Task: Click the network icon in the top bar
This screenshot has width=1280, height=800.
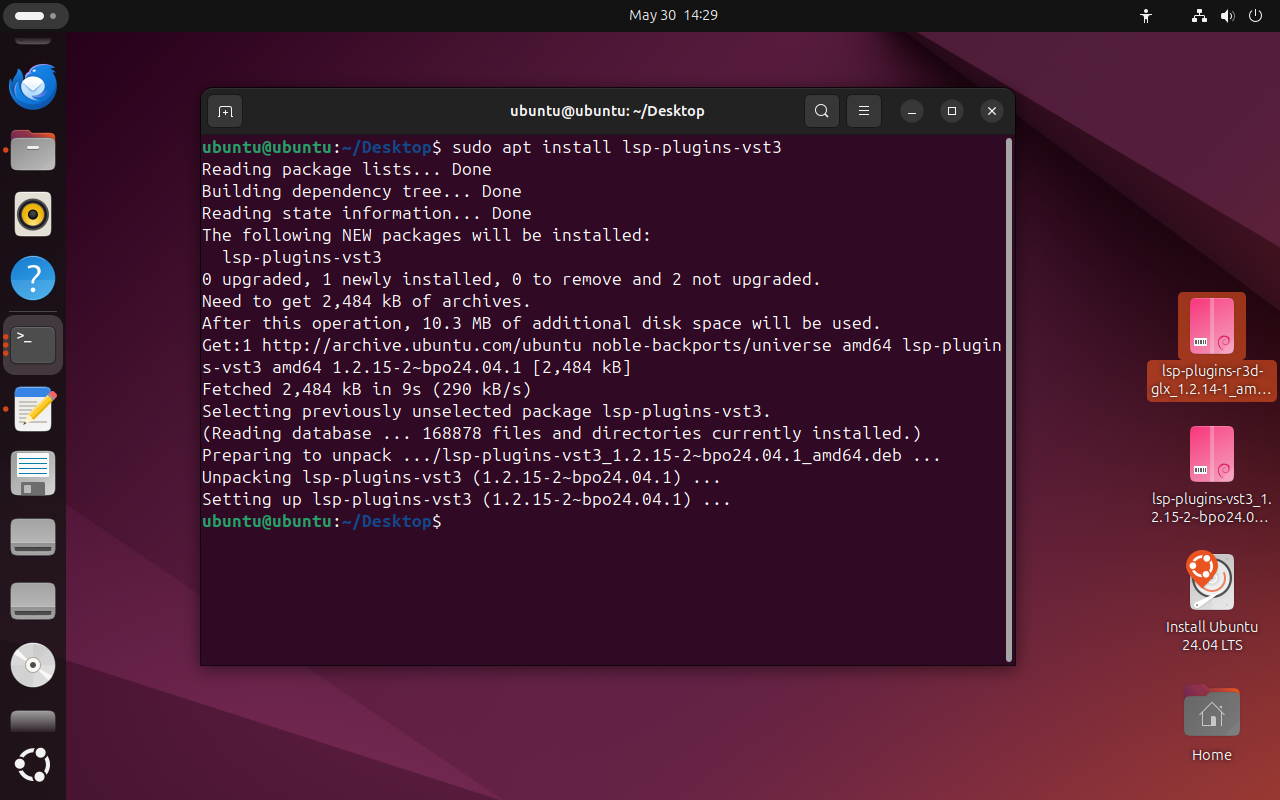Action: click(1200, 16)
